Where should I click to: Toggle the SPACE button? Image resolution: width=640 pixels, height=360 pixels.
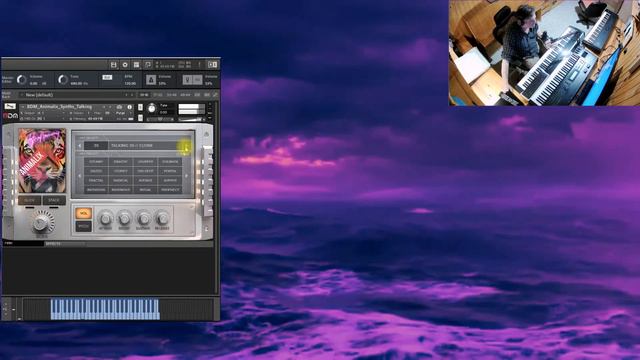click(54, 200)
